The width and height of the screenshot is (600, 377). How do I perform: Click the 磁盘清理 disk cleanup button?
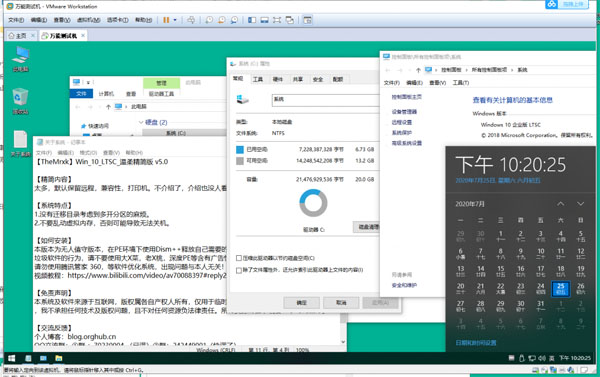pyautogui.click(x=366, y=227)
